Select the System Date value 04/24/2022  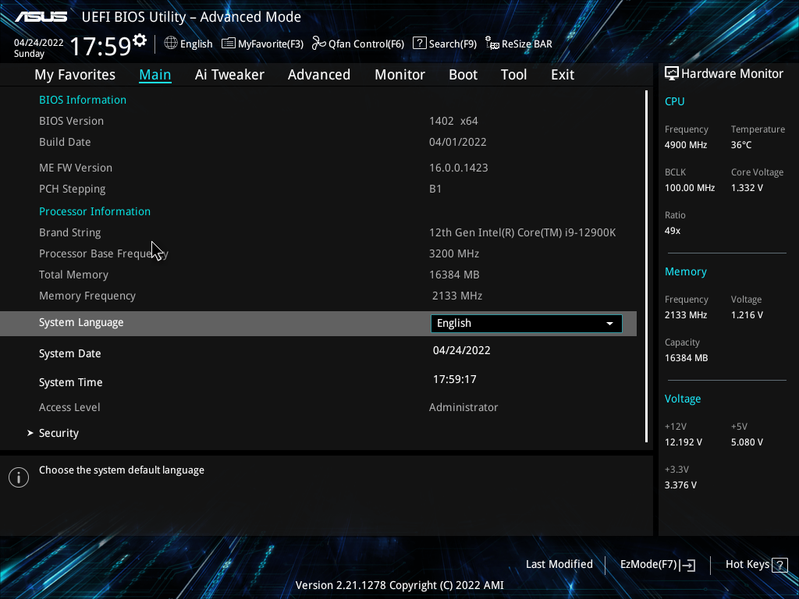462,350
